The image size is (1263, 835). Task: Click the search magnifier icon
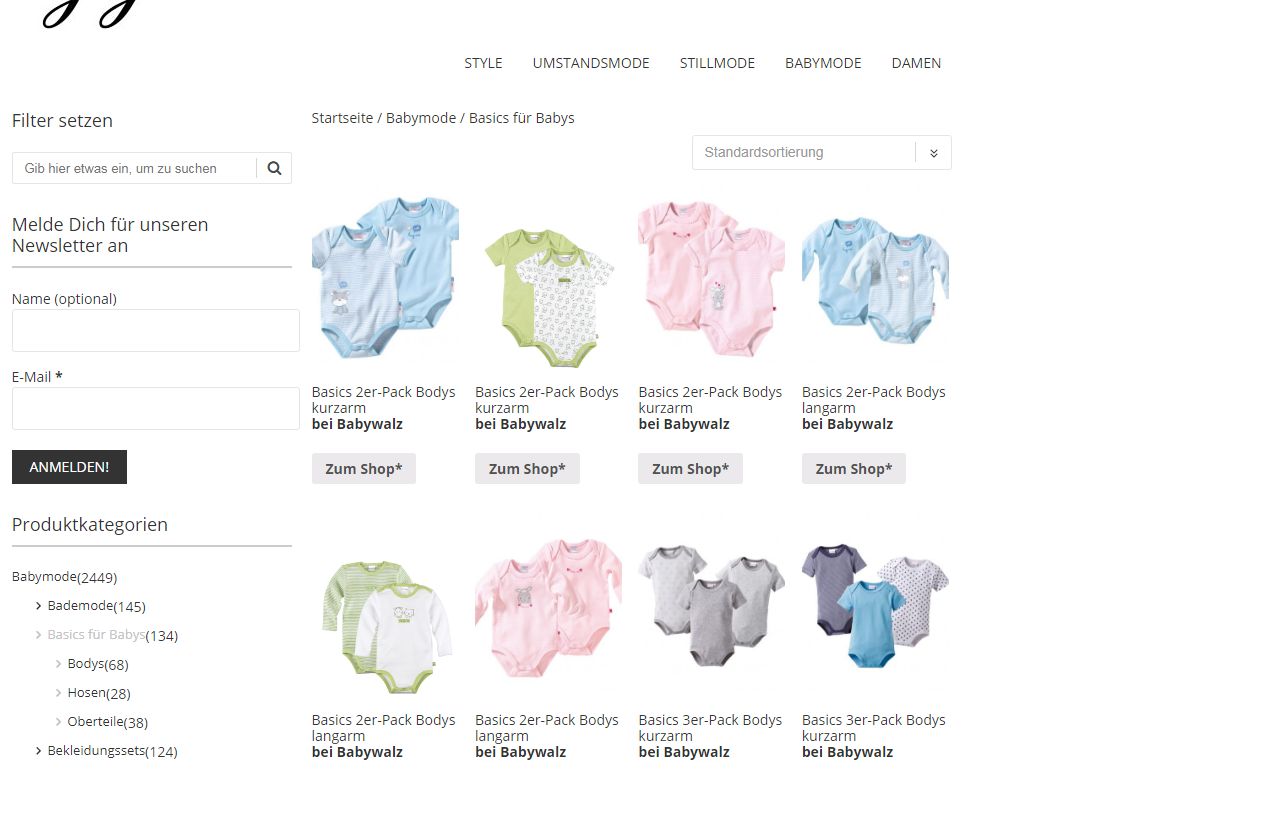pyautogui.click(x=274, y=168)
